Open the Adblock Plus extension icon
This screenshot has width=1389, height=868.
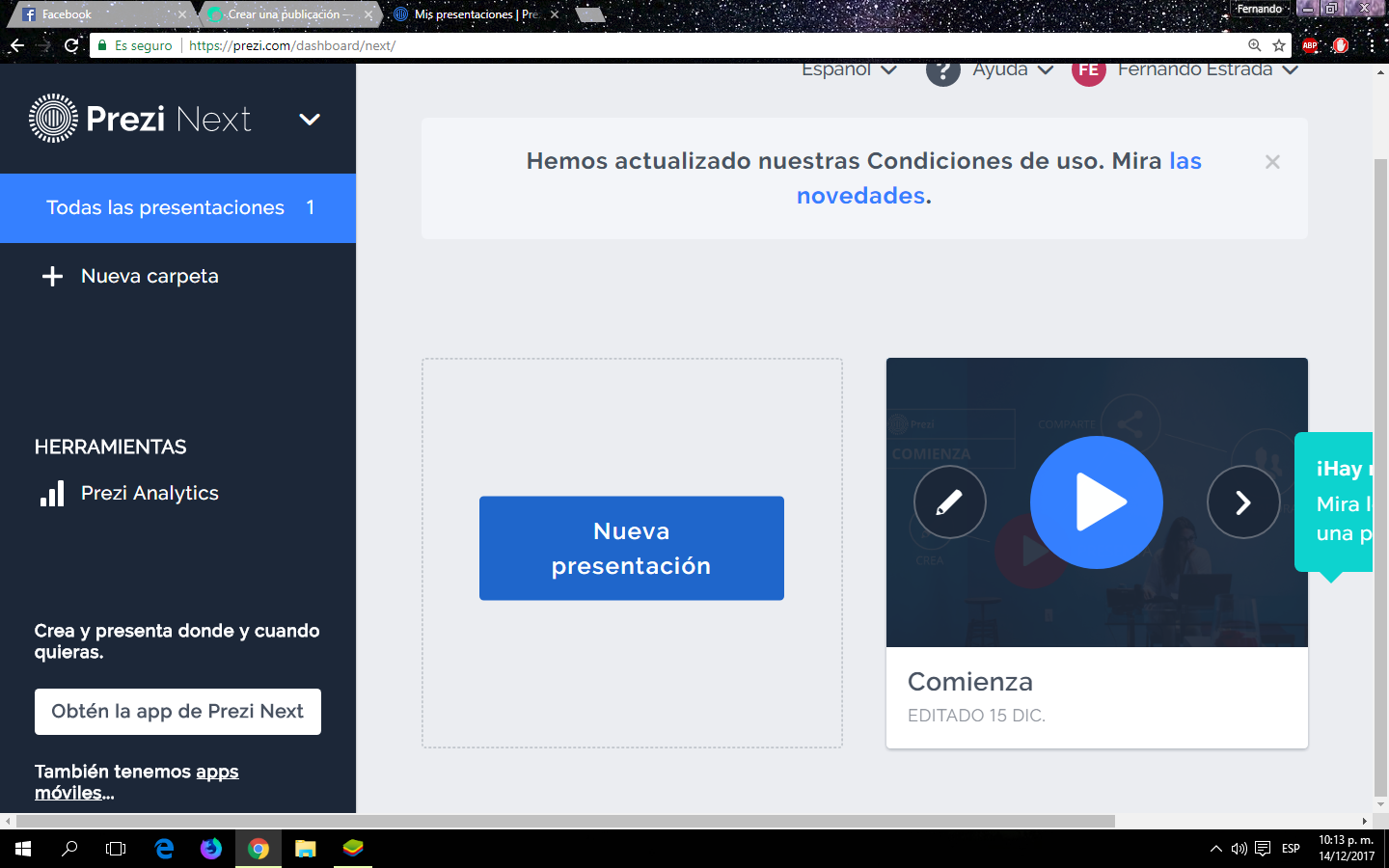[x=1310, y=45]
